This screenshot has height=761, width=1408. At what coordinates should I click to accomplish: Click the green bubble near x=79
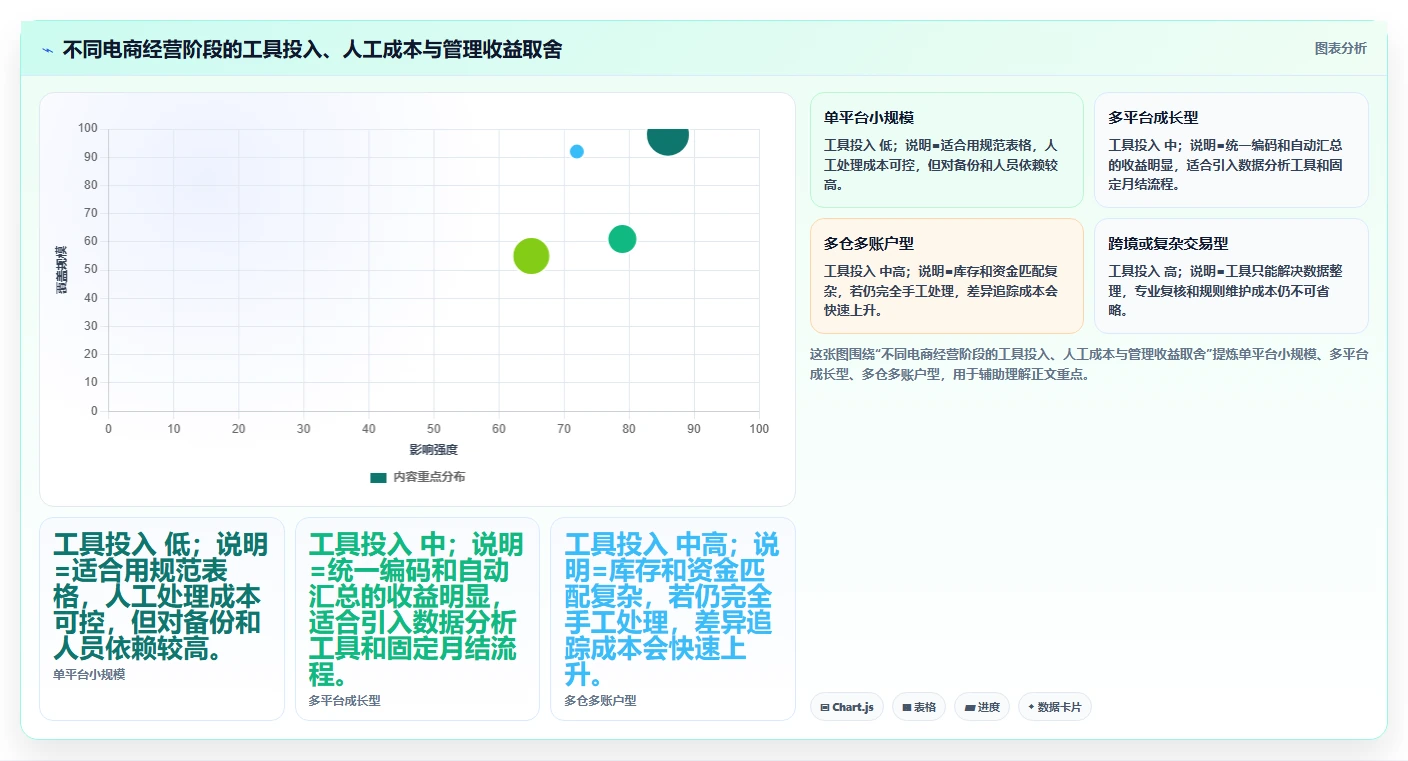622,239
